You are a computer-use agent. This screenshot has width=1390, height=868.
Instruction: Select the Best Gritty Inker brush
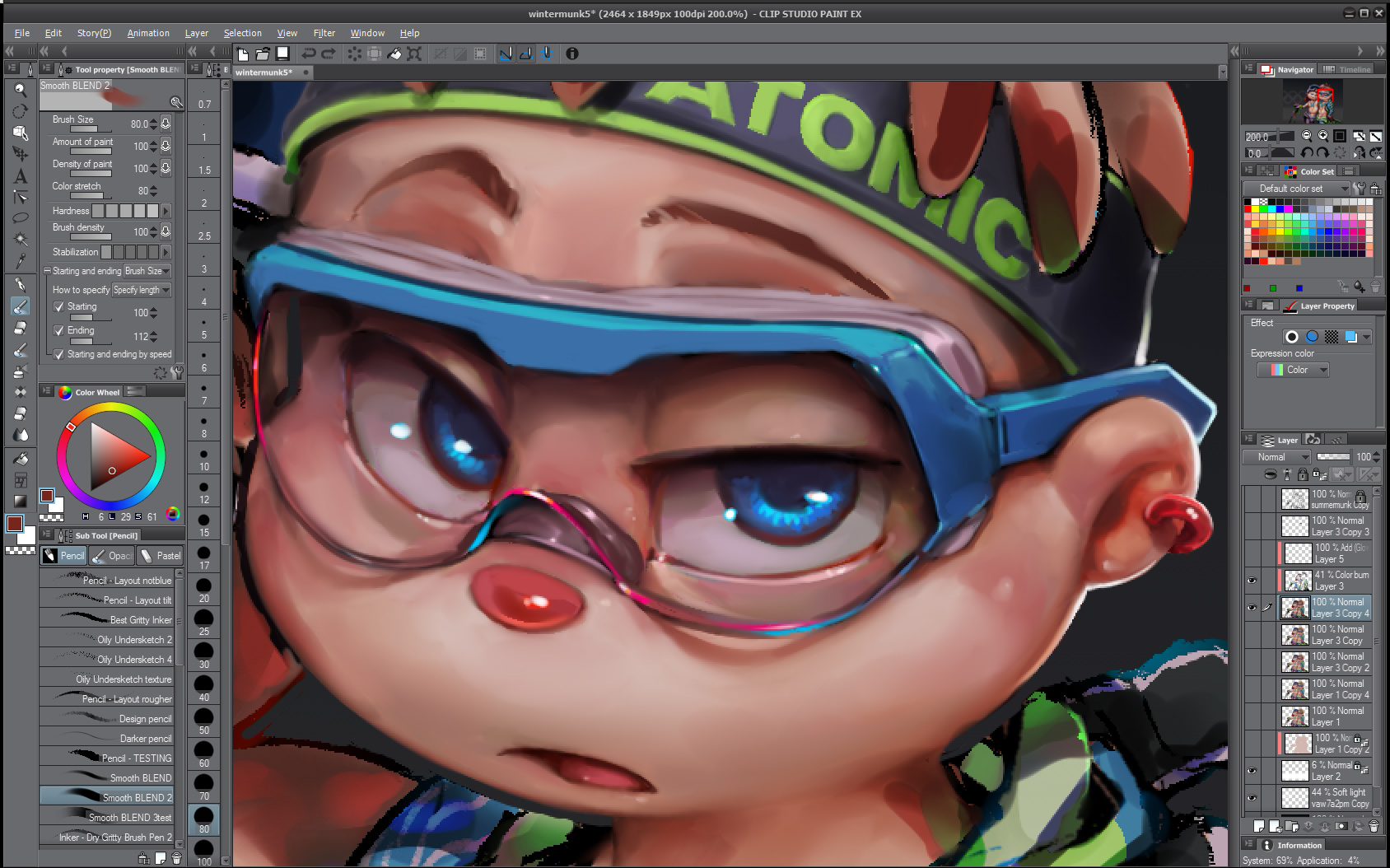106,620
